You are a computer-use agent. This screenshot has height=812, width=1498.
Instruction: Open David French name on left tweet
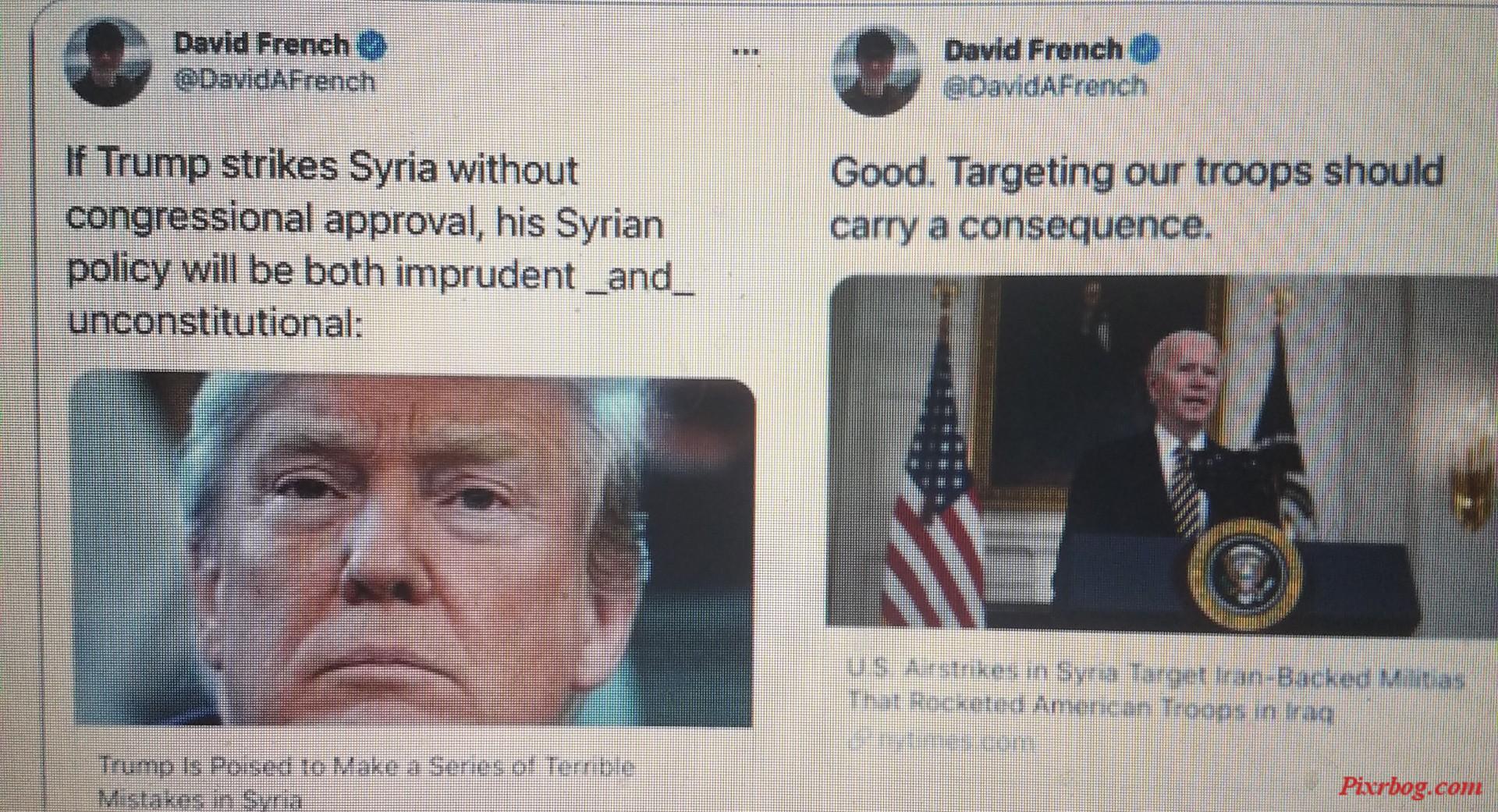262,44
